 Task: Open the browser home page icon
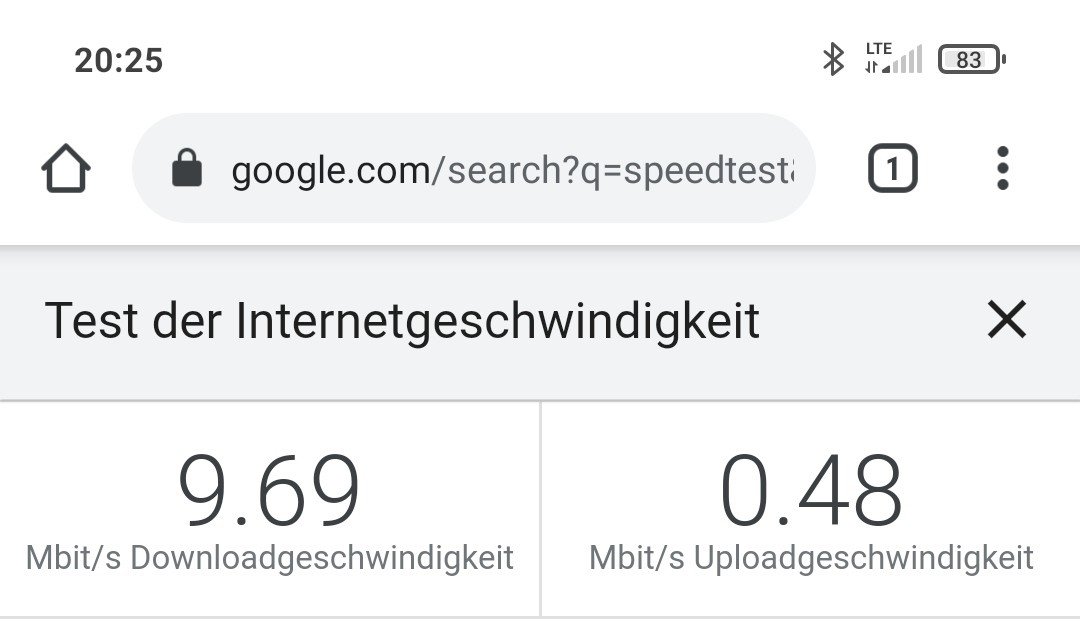(65, 168)
